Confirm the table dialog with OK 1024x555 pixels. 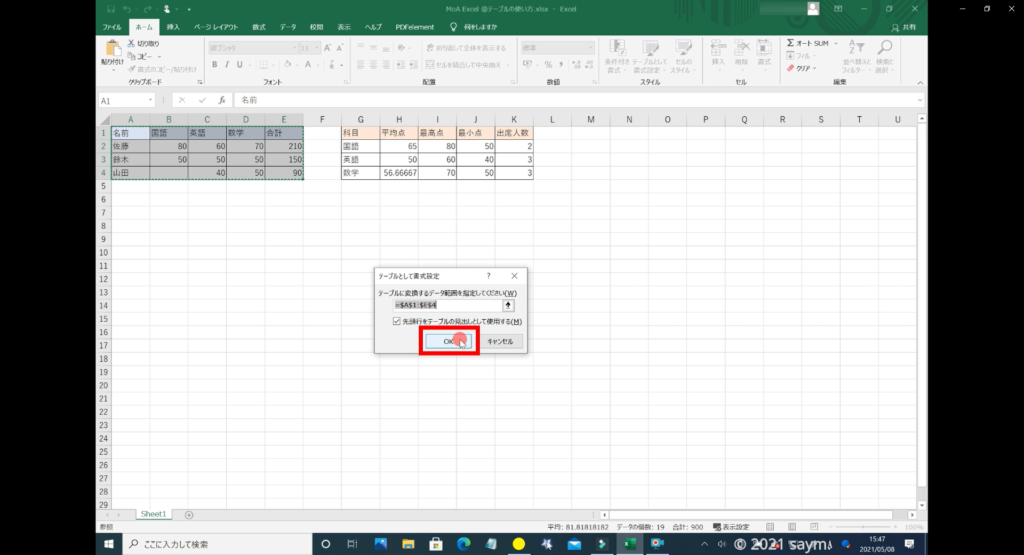(x=448, y=341)
